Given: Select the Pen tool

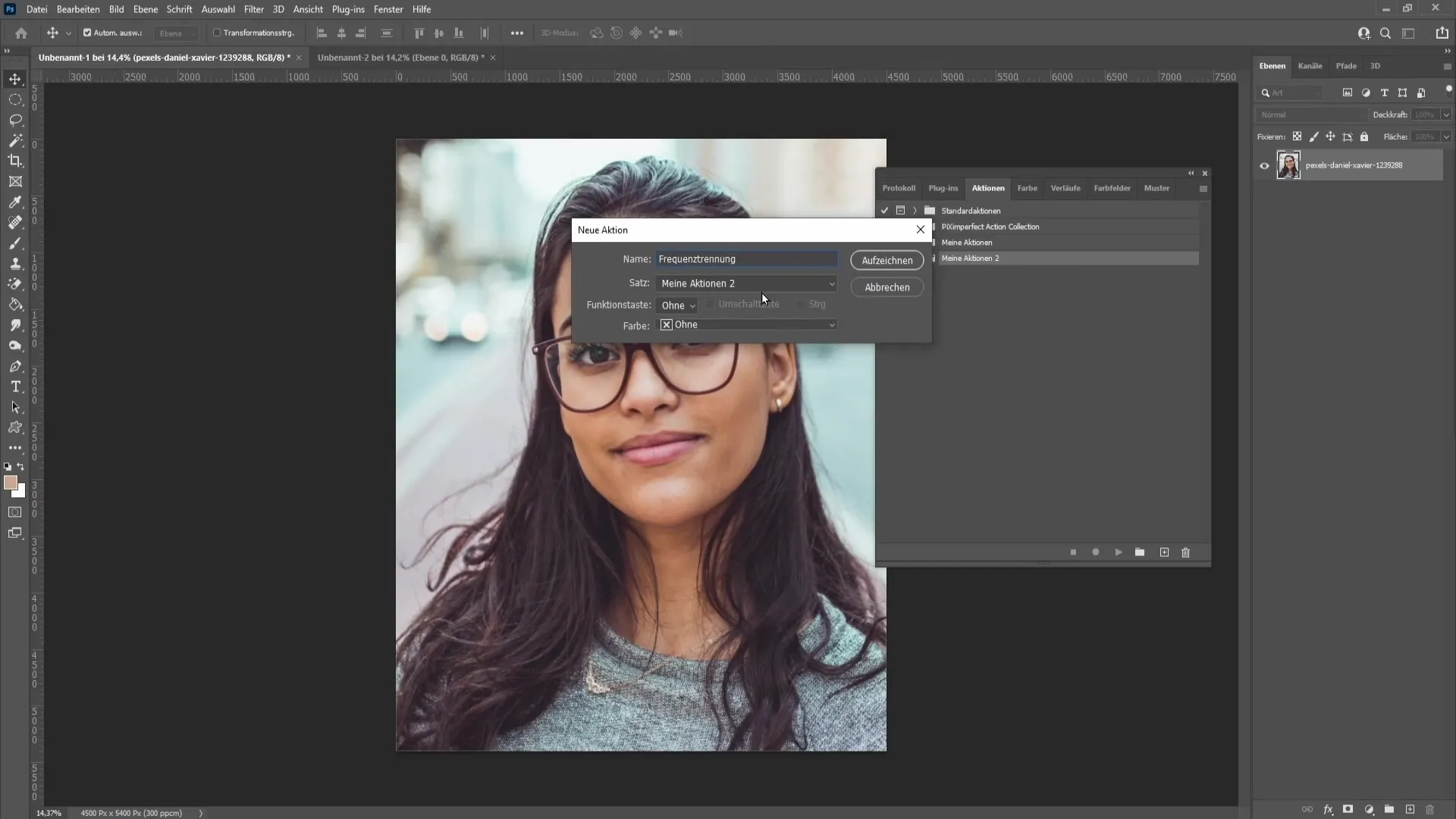Looking at the screenshot, I should 15,366.
